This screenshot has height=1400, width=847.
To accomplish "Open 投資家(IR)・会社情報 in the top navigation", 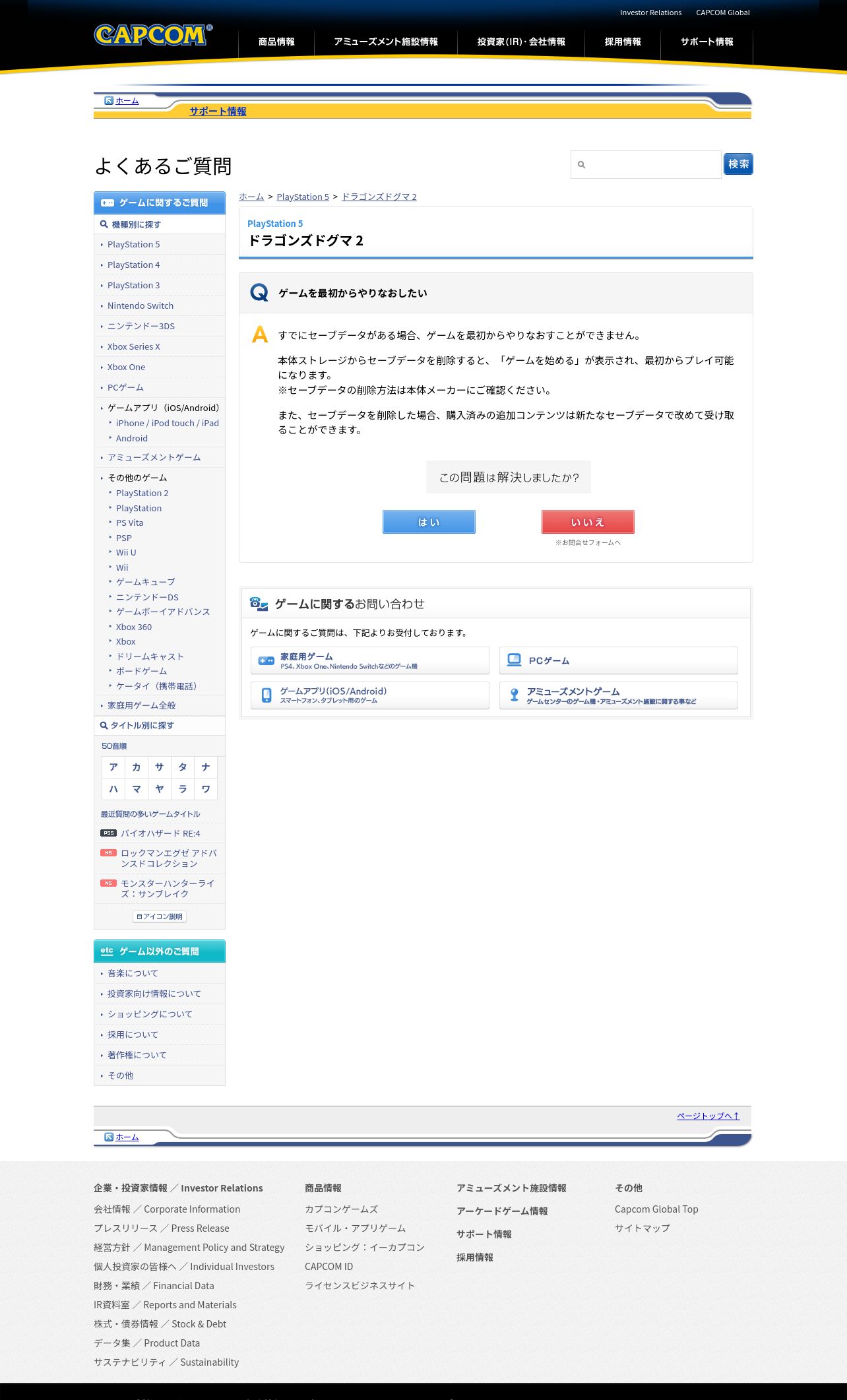I will click(521, 42).
